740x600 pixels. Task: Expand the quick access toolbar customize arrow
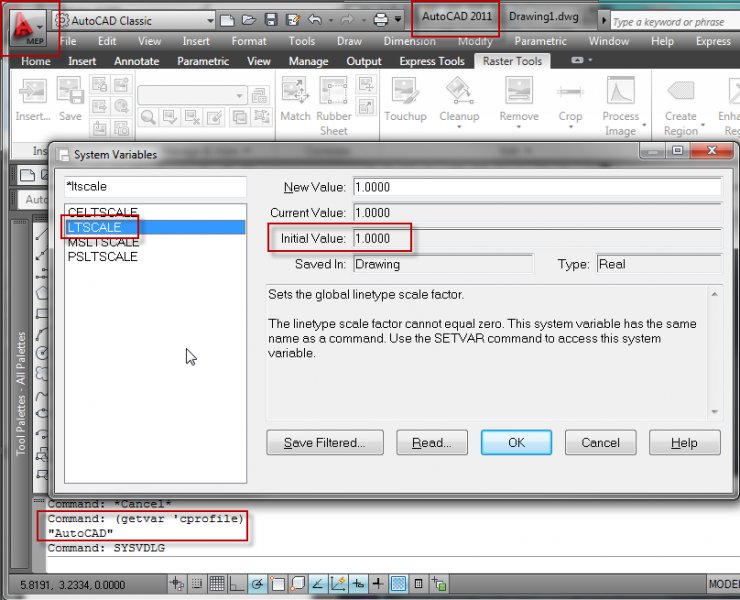coord(398,20)
